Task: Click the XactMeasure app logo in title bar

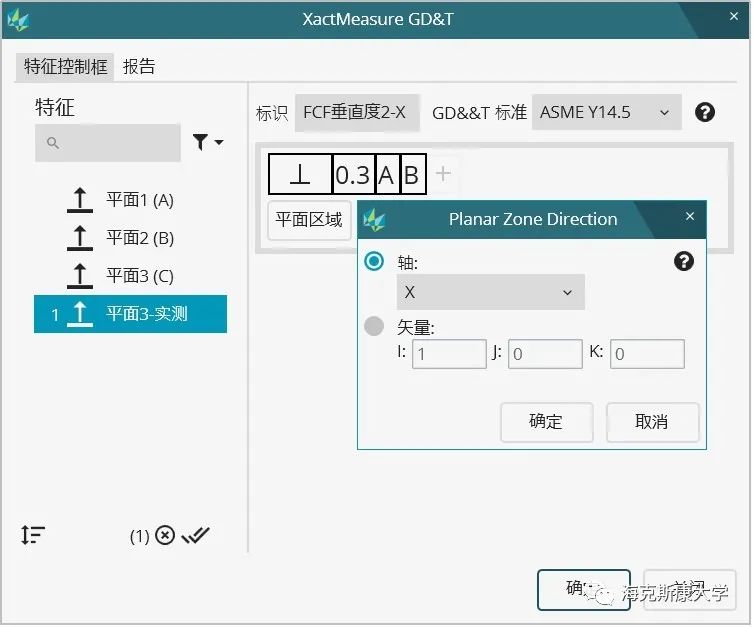Action: 18,20
